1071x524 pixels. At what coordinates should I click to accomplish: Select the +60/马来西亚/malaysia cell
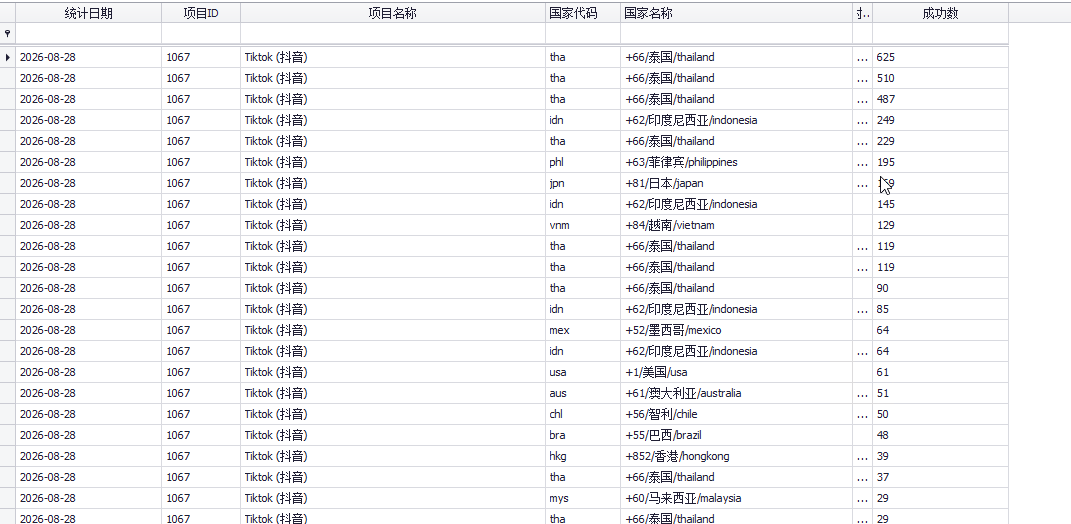[736, 499]
